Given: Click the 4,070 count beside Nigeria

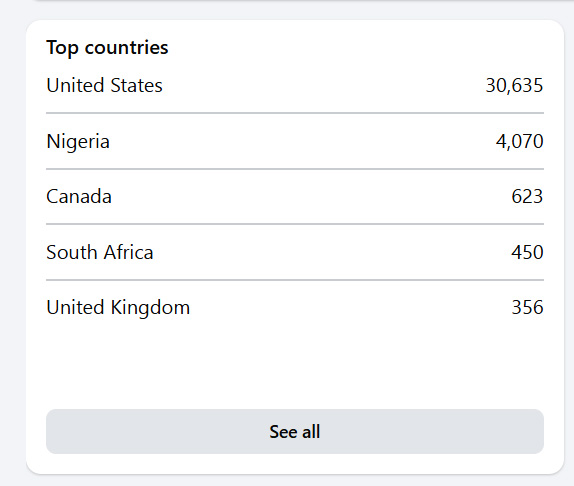Looking at the screenshot, I should tap(519, 142).
